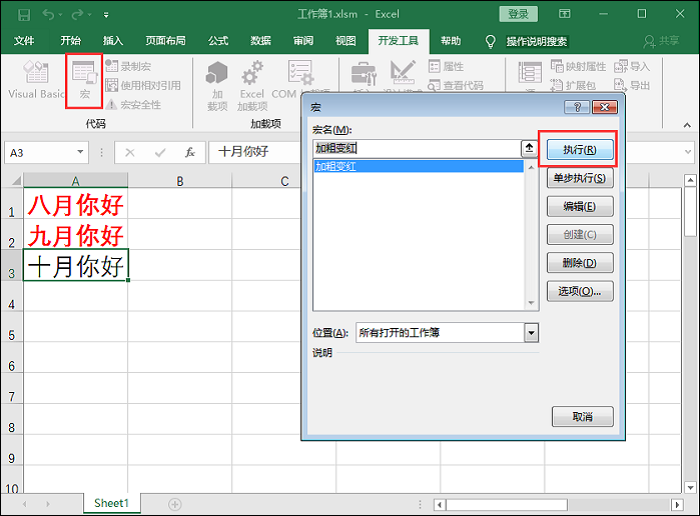Image resolution: width=700 pixels, height=516 pixels.
Task: Click the 共享 share button
Action: coord(662,41)
